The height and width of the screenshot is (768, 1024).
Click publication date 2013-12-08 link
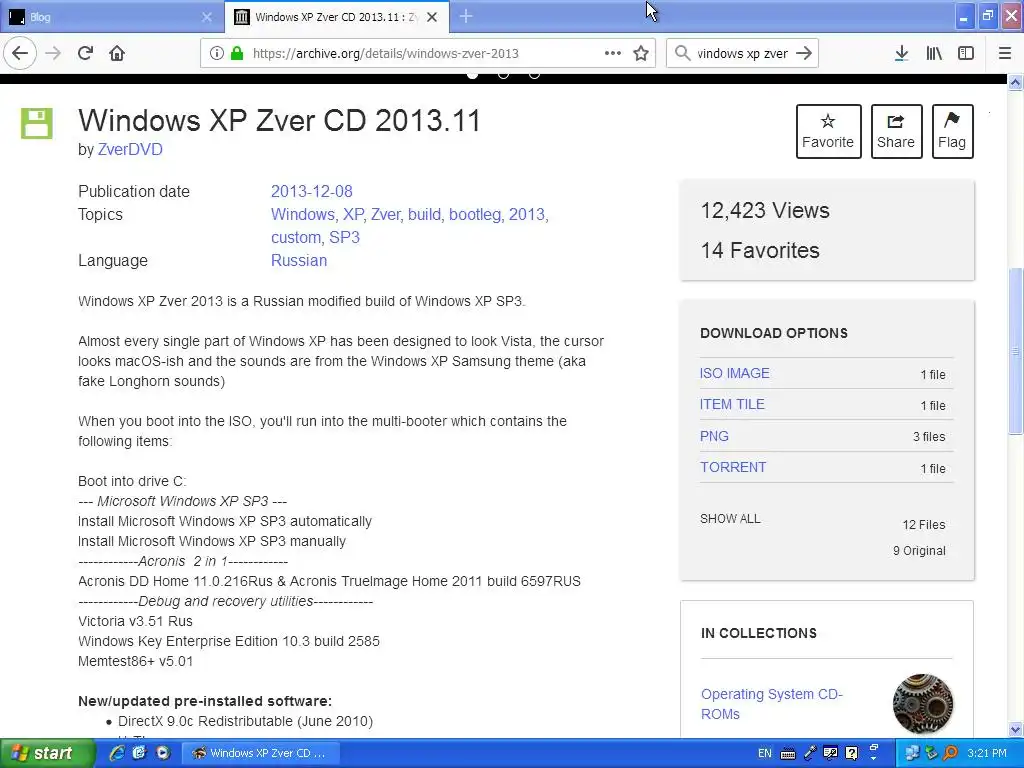pyautogui.click(x=312, y=191)
